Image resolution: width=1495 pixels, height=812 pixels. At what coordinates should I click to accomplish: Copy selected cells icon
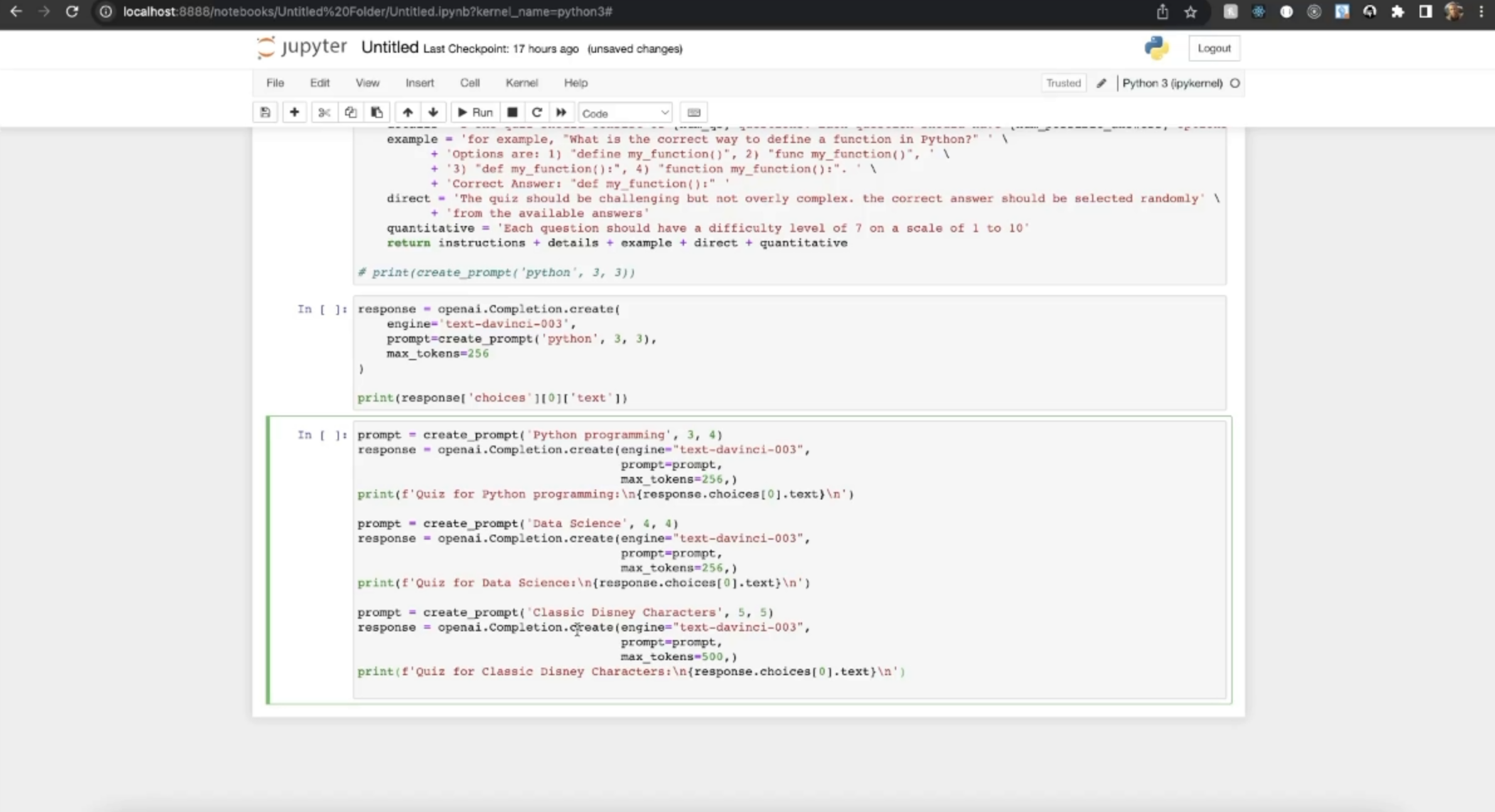[x=350, y=112]
